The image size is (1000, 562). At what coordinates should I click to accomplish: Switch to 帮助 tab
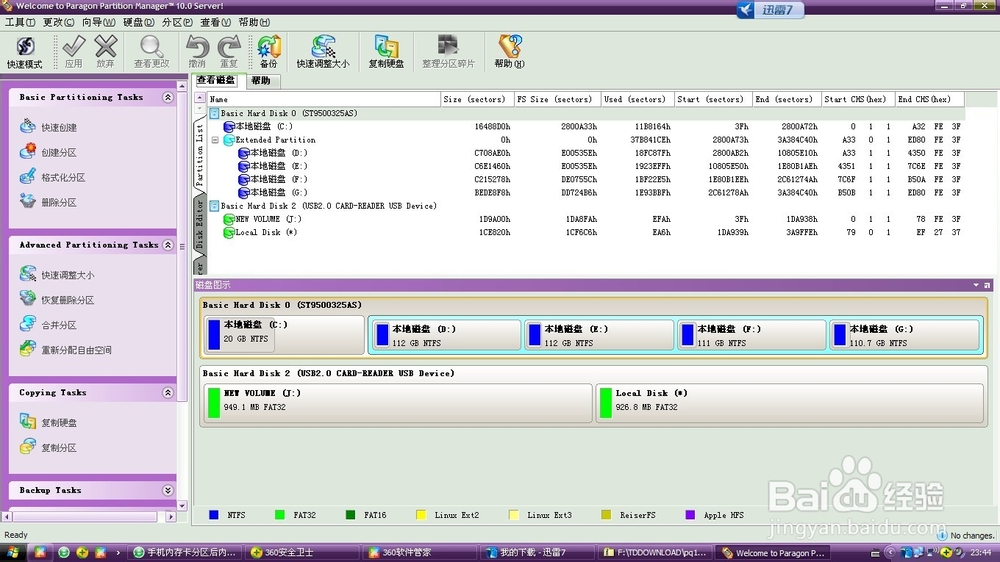(261, 81)
